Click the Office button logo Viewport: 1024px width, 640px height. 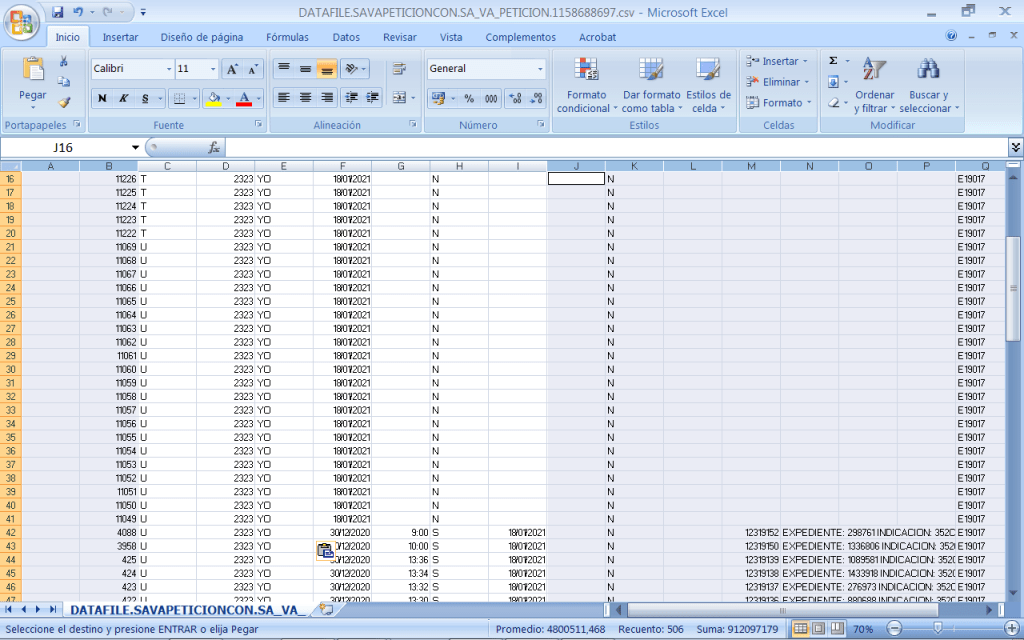click(x=22, y=23)
